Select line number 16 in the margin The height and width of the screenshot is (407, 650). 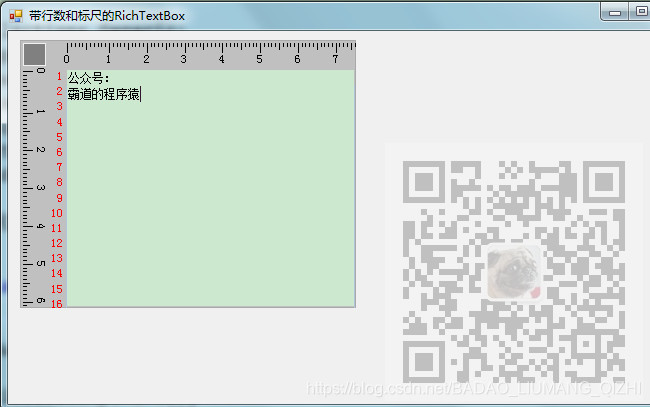[x=57, y=304]
